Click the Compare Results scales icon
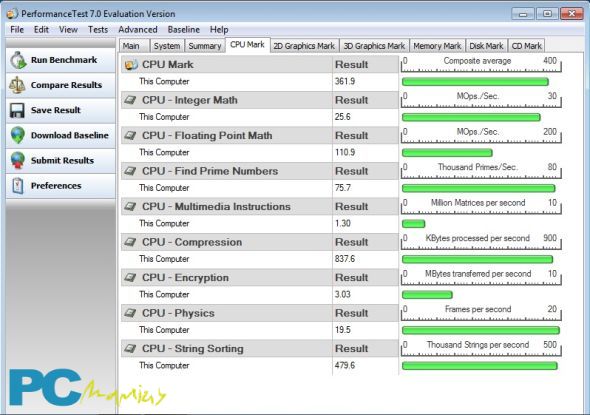 [17, 85]
